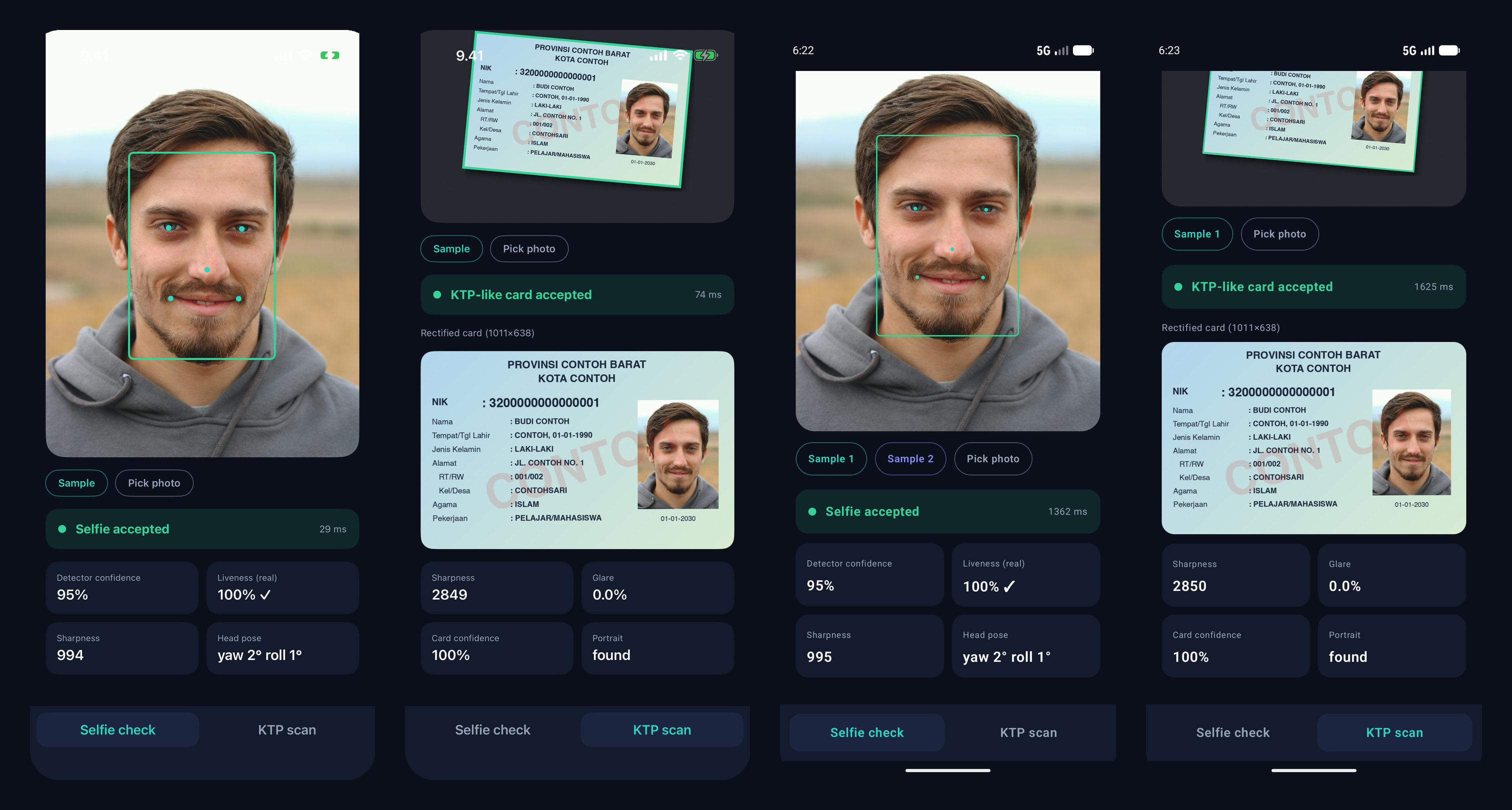Load the Sample 2 selfie
Image resolution: width=1512 pixels, height=810 pixels.
pos(910,458)
